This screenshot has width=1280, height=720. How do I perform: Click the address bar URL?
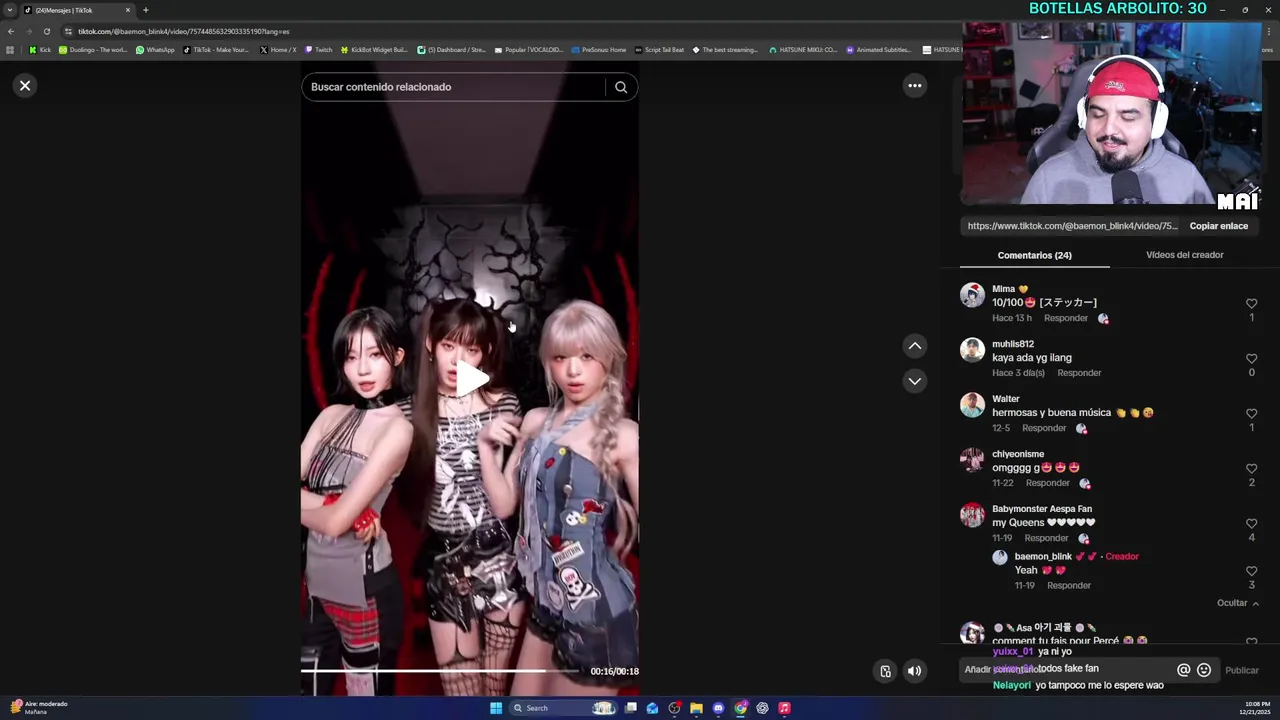point(183,31)
